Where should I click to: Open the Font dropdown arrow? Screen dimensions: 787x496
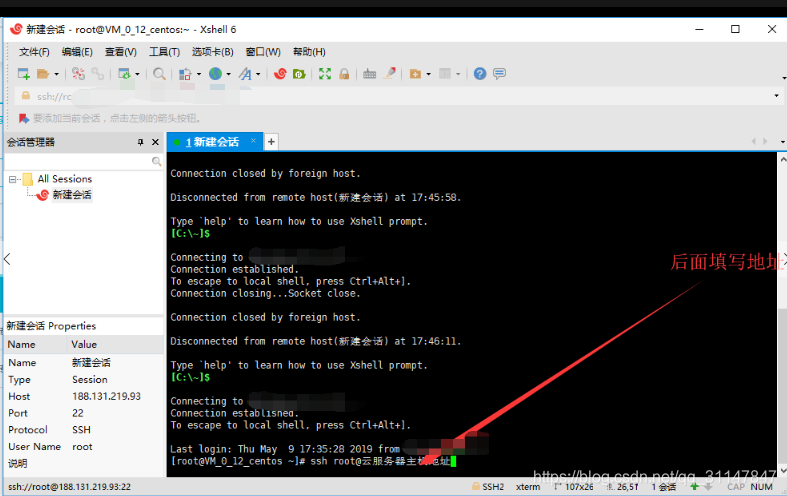258,74
